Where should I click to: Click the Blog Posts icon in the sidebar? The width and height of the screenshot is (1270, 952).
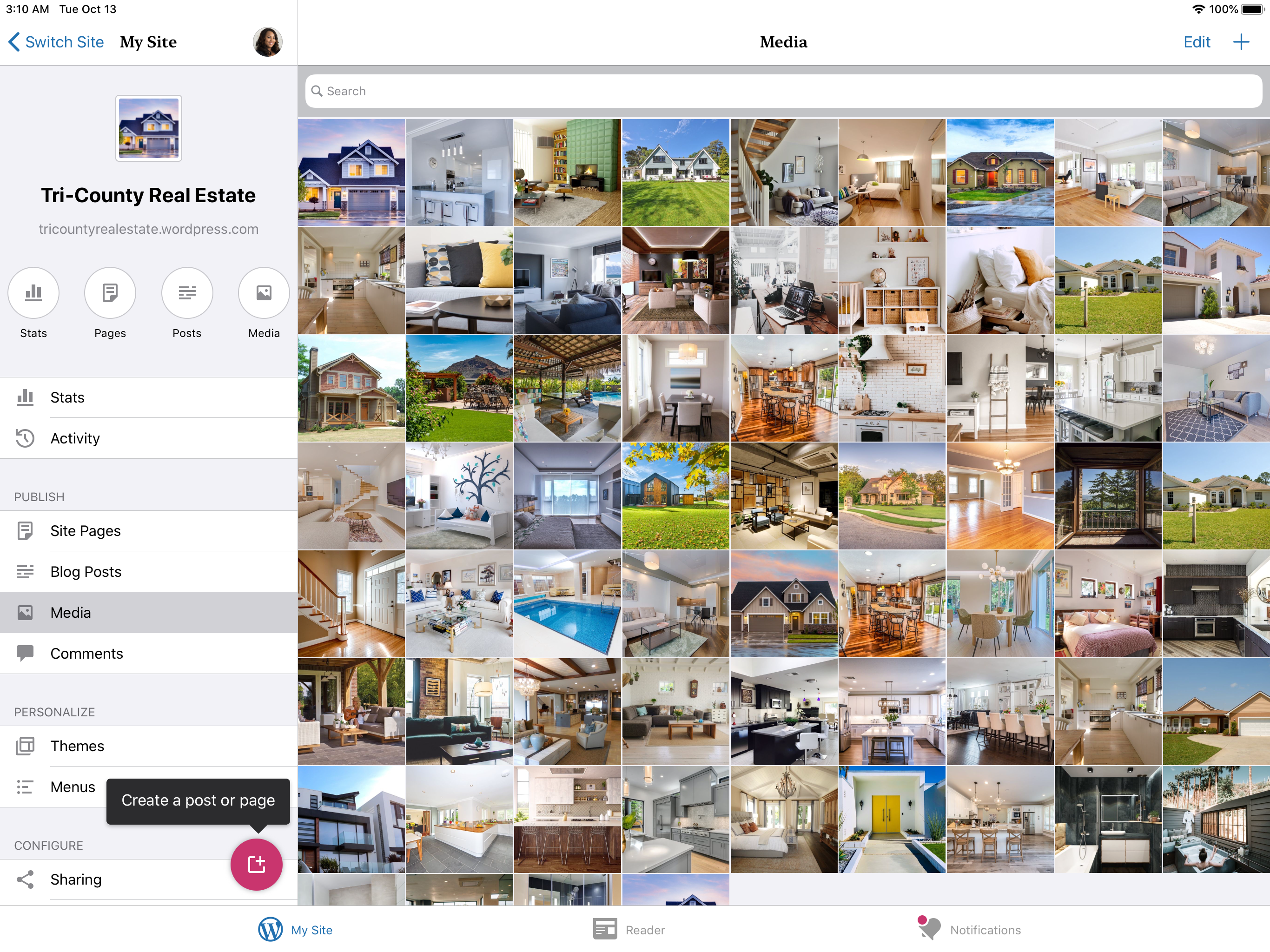pos(25,571)
